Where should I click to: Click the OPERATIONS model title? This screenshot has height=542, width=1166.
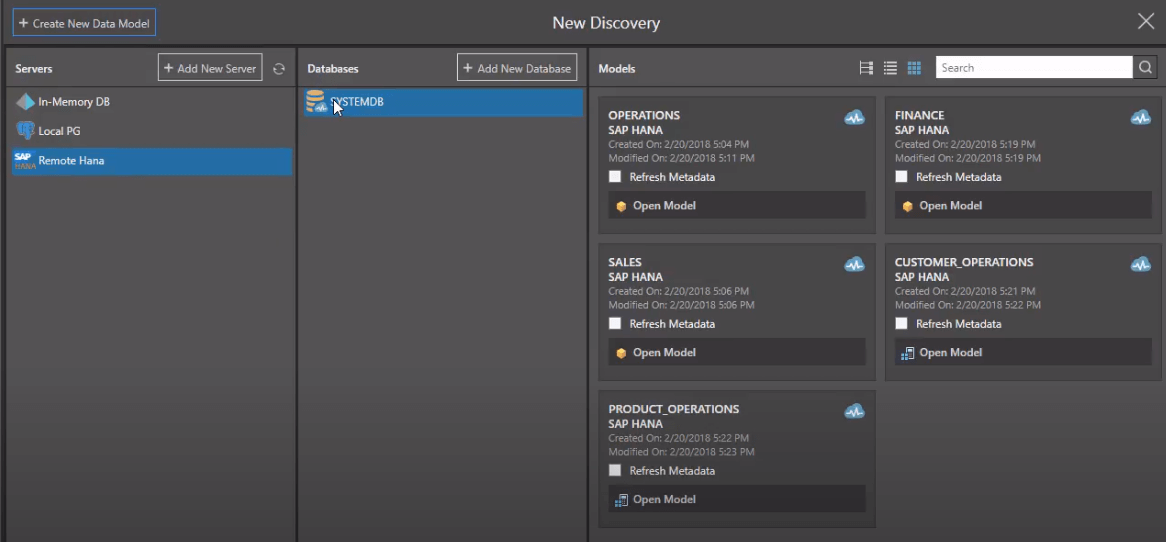point(644,115)
